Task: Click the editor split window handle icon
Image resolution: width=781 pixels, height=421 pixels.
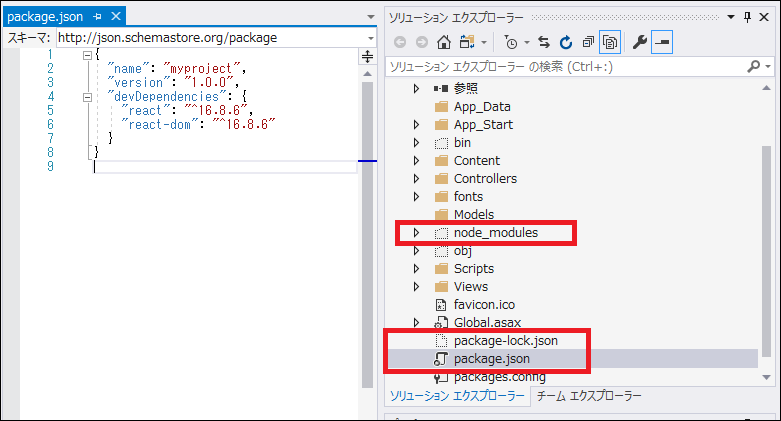Action: pyautogui.click(x=368, y=56)
